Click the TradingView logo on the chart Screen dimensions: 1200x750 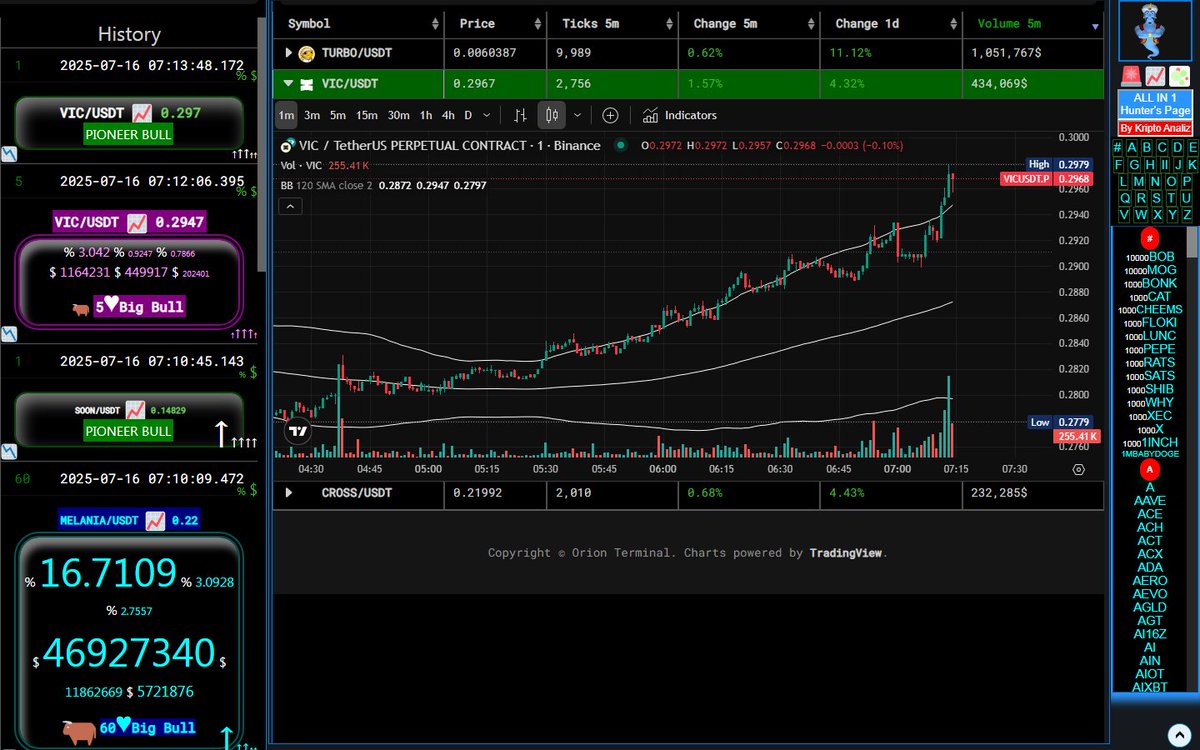297,432
